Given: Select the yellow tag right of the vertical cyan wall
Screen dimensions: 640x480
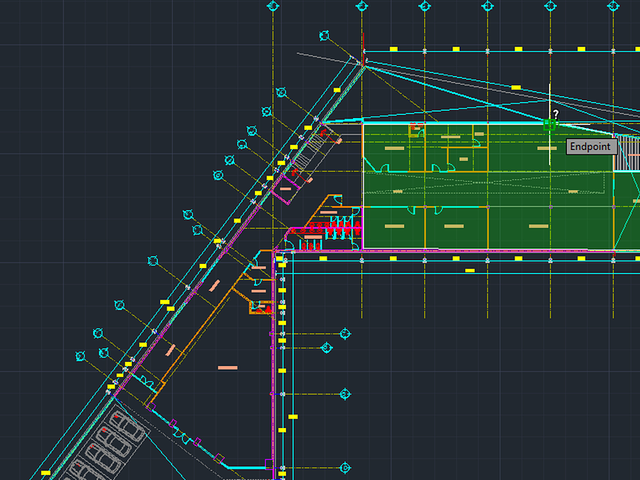Looking at the screenshot, I should pyautogui.click(x=293, y=417).
